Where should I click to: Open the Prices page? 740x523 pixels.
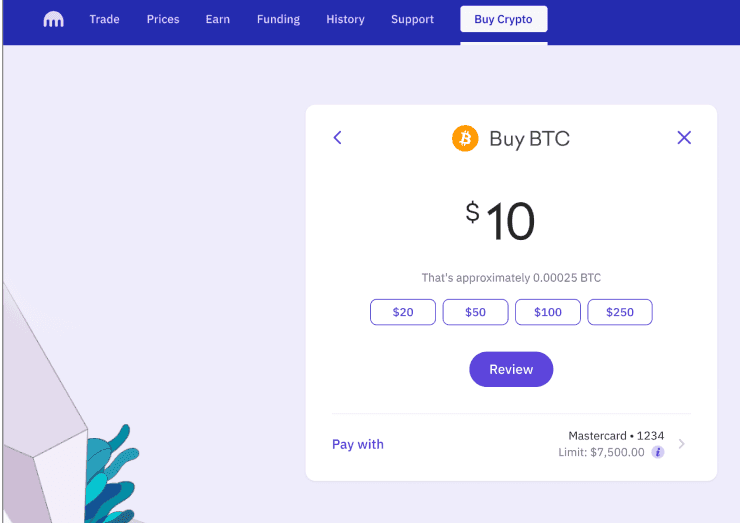163,19
